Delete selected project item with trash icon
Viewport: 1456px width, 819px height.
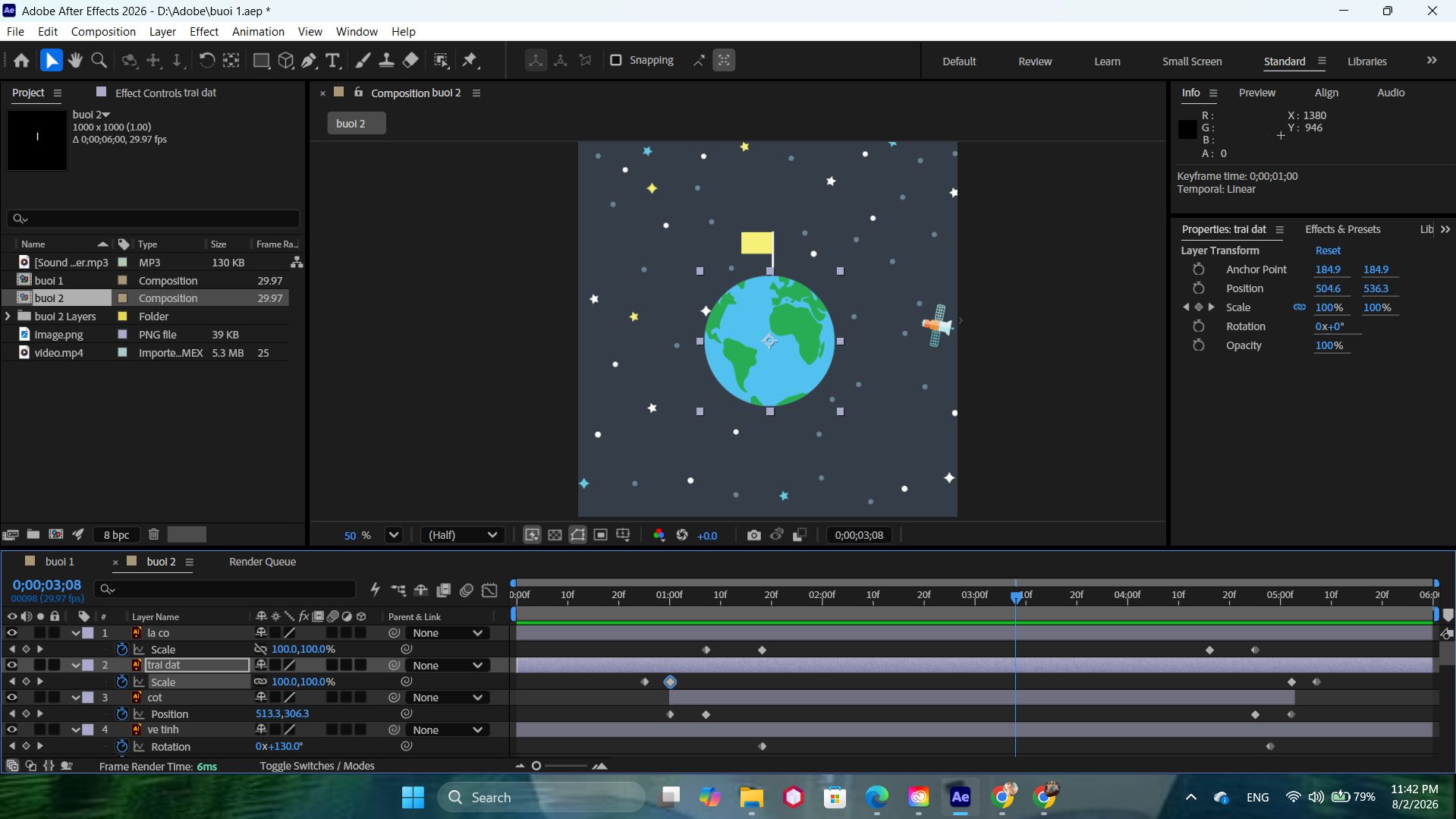click(153, 534)
